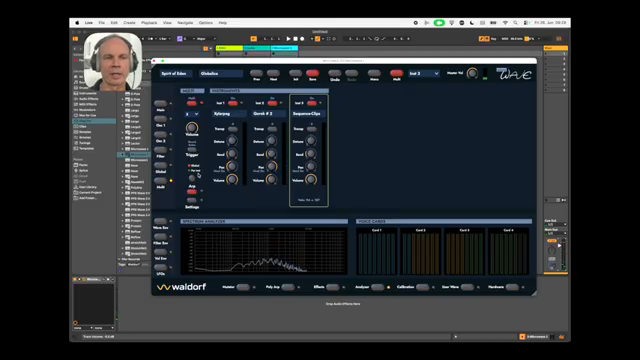Viewport: 640px width, 360px height.
Task: Click the Undo button in plugin
Action: coord(334,73)
